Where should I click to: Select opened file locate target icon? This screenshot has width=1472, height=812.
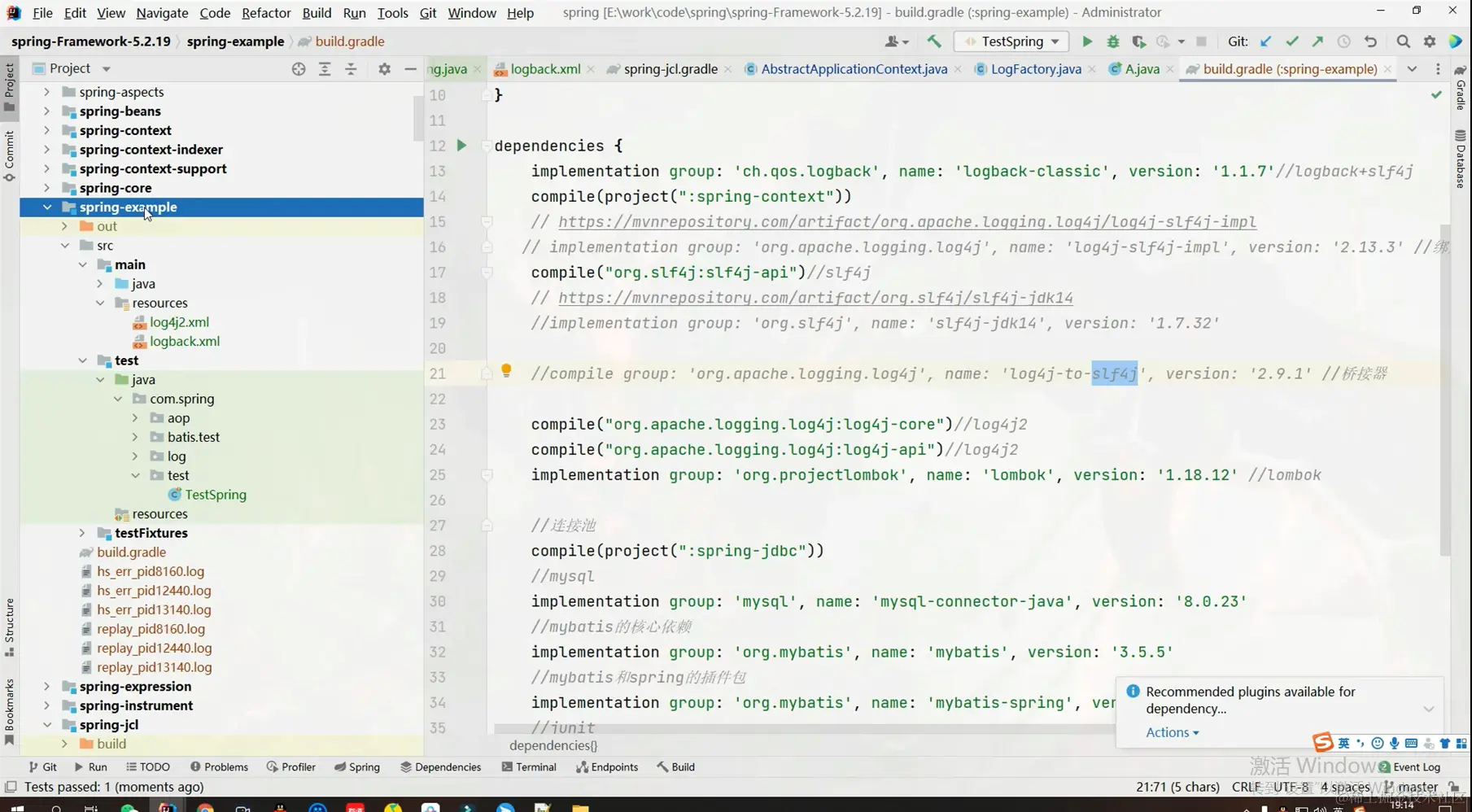(x=299, y=69)
